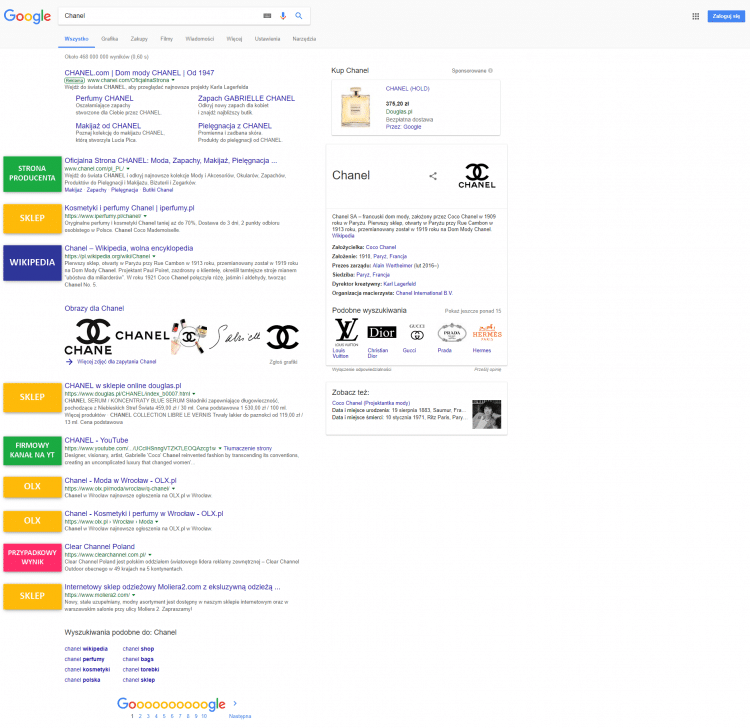
Task: Open Coco Chanel portrait thumbnail
Action: [486, 414]
